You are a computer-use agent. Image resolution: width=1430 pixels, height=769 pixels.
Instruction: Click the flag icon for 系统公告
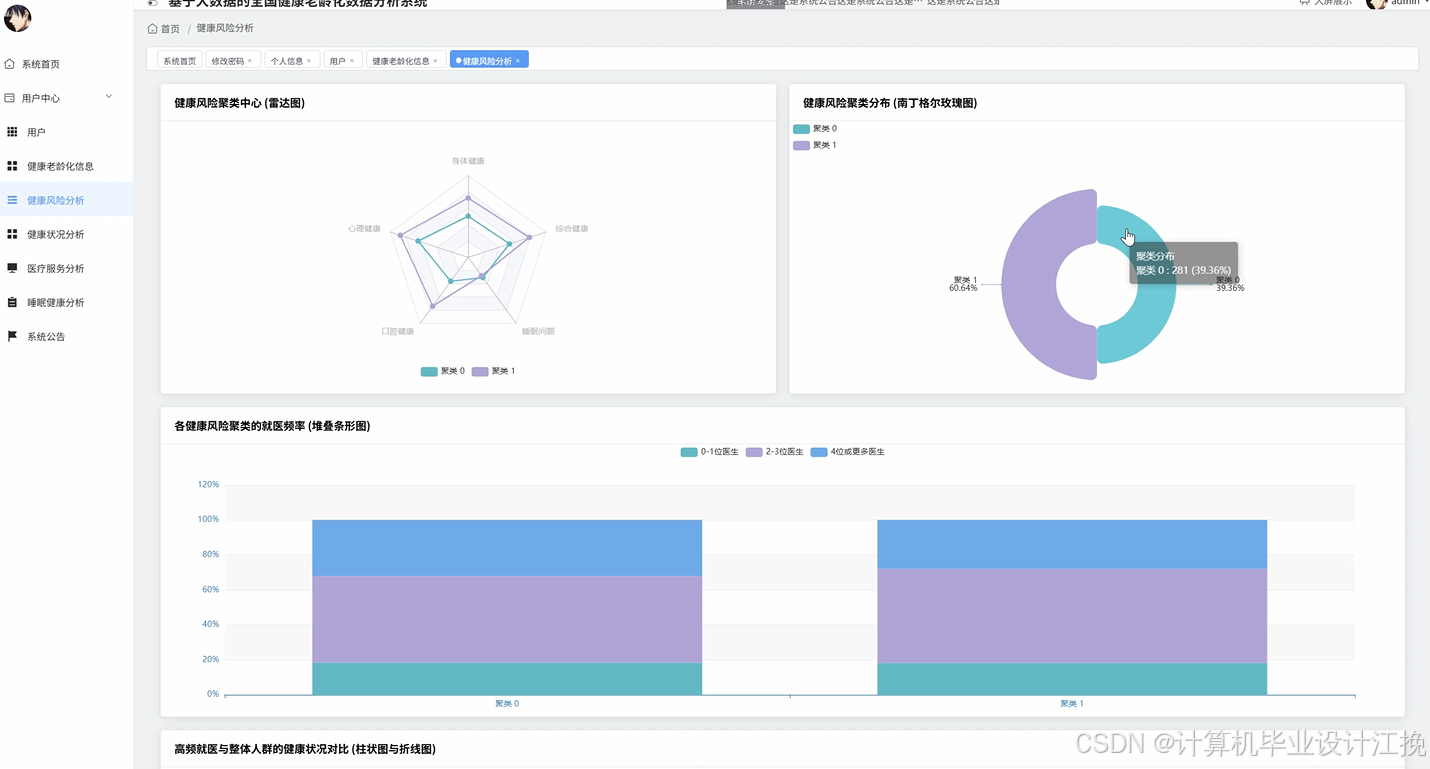point(12,336)
